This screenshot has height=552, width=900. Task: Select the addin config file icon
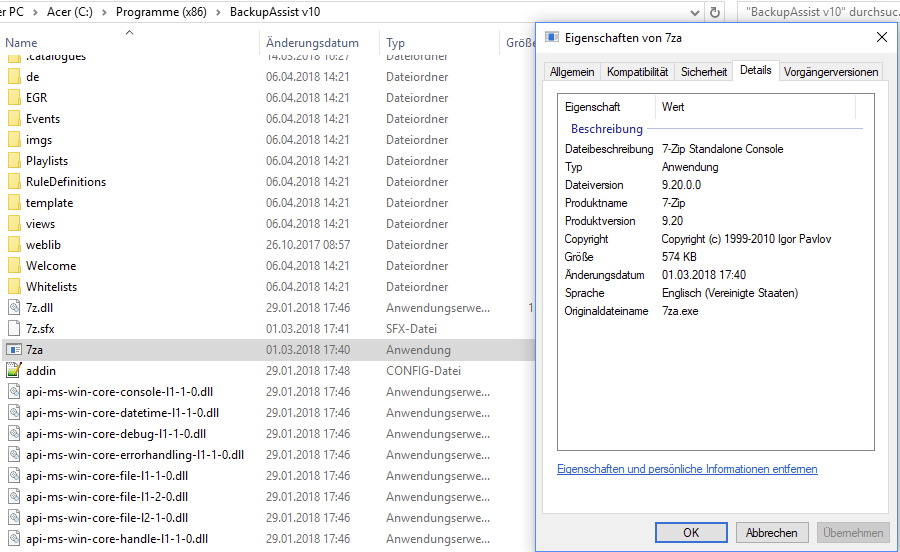click(14, 371)
